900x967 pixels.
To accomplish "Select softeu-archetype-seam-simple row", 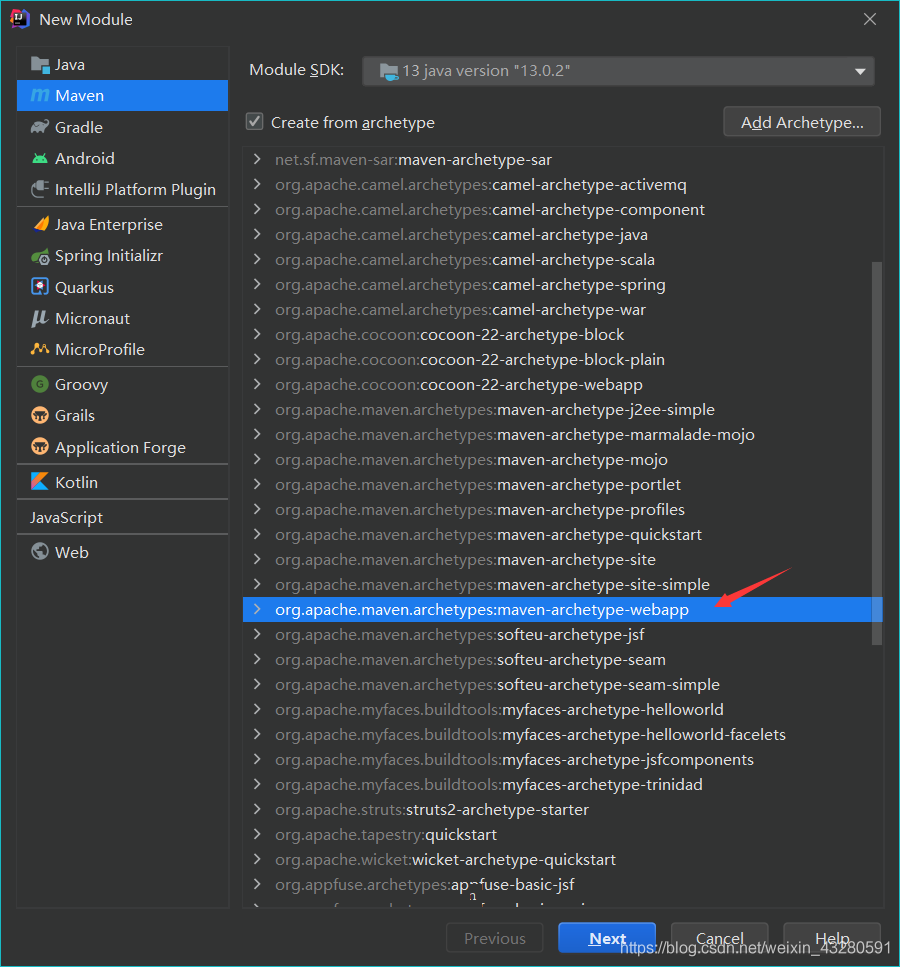I will pos(563,685).
